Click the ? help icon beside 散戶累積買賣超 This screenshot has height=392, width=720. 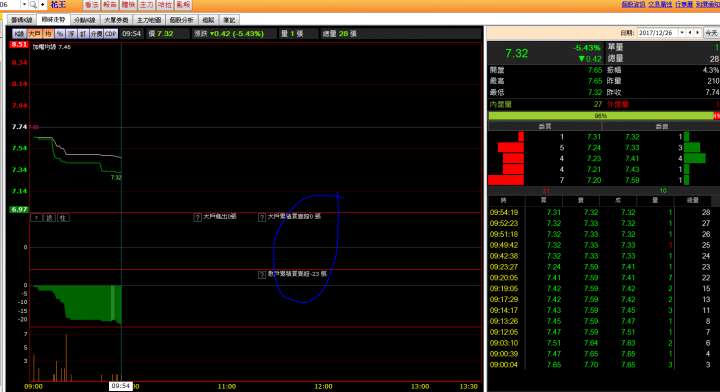(x=262, y=274)
